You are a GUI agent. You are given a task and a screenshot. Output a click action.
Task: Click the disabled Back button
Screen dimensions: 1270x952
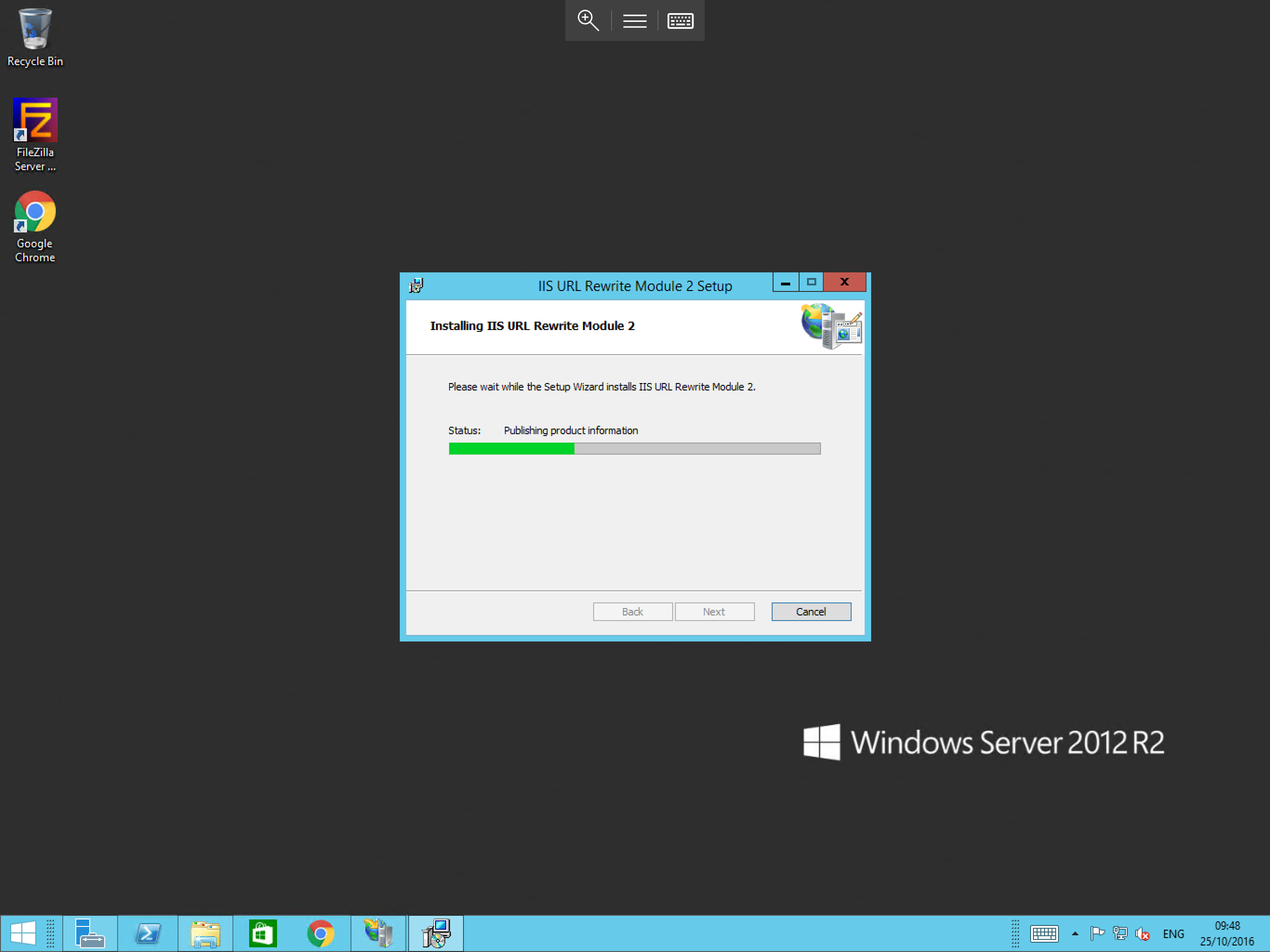pyautogui.click(x=633, y=612)
